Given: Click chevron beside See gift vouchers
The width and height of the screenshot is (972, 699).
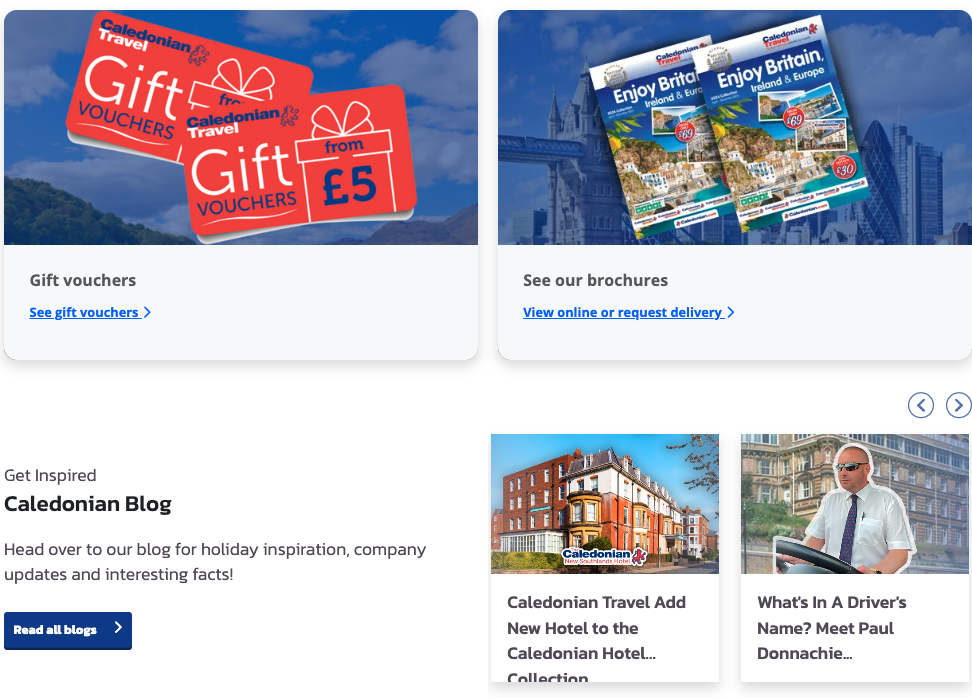Looking at the screenshot, I should coord(147,312).
